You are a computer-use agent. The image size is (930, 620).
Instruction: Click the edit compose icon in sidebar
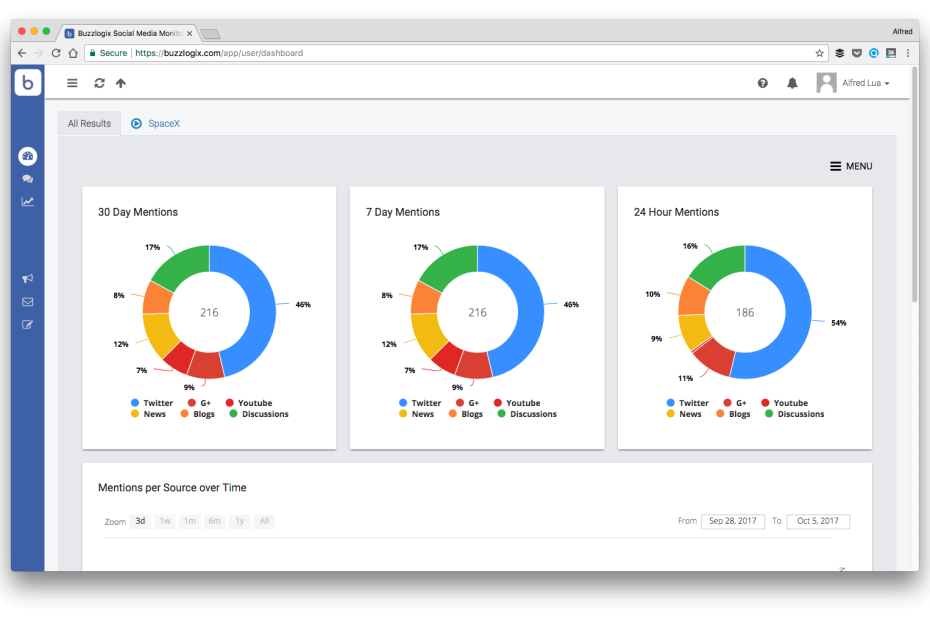[x=28, y=325]
